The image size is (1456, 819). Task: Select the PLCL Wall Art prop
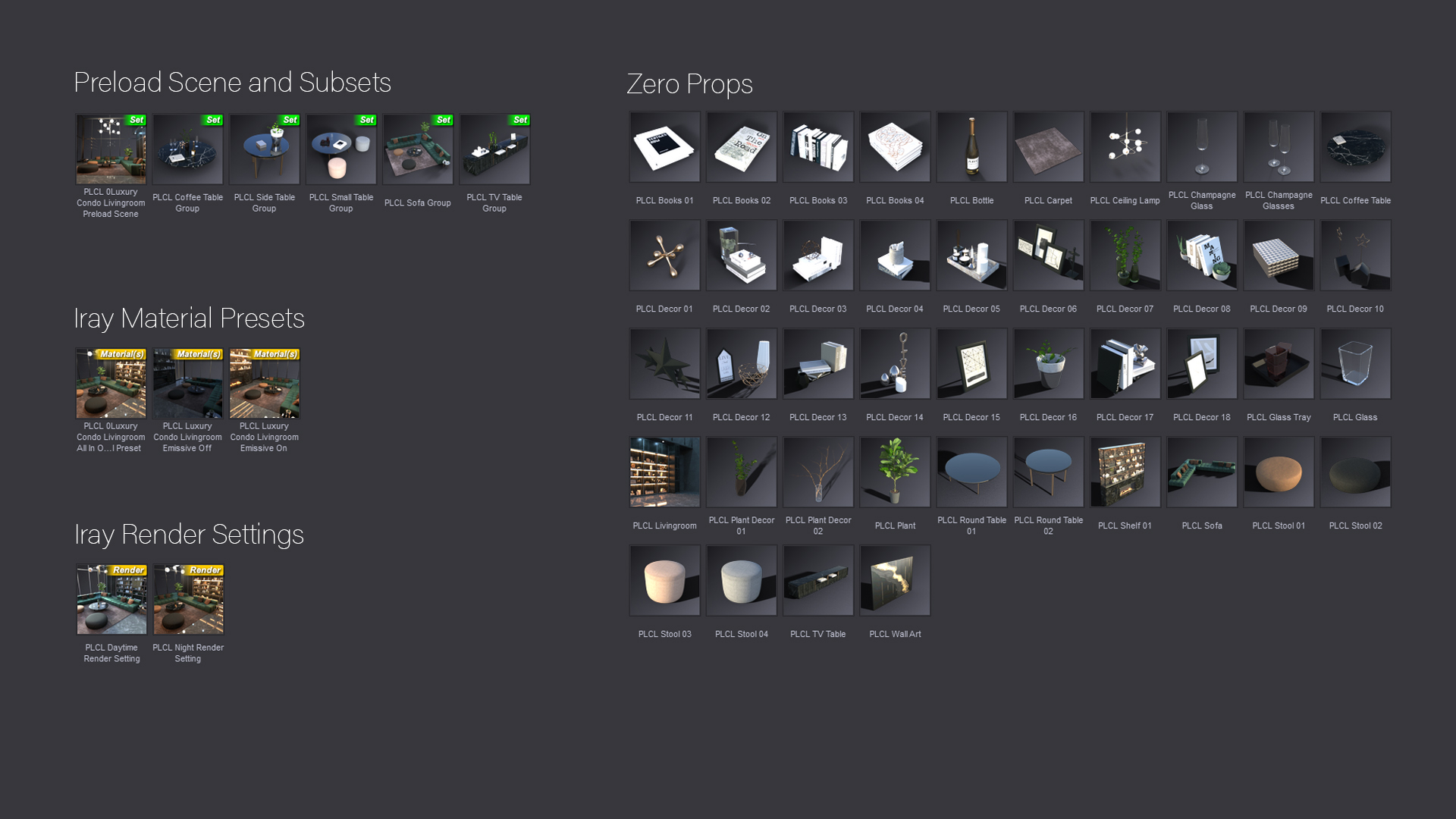click(x=895, y=581)
